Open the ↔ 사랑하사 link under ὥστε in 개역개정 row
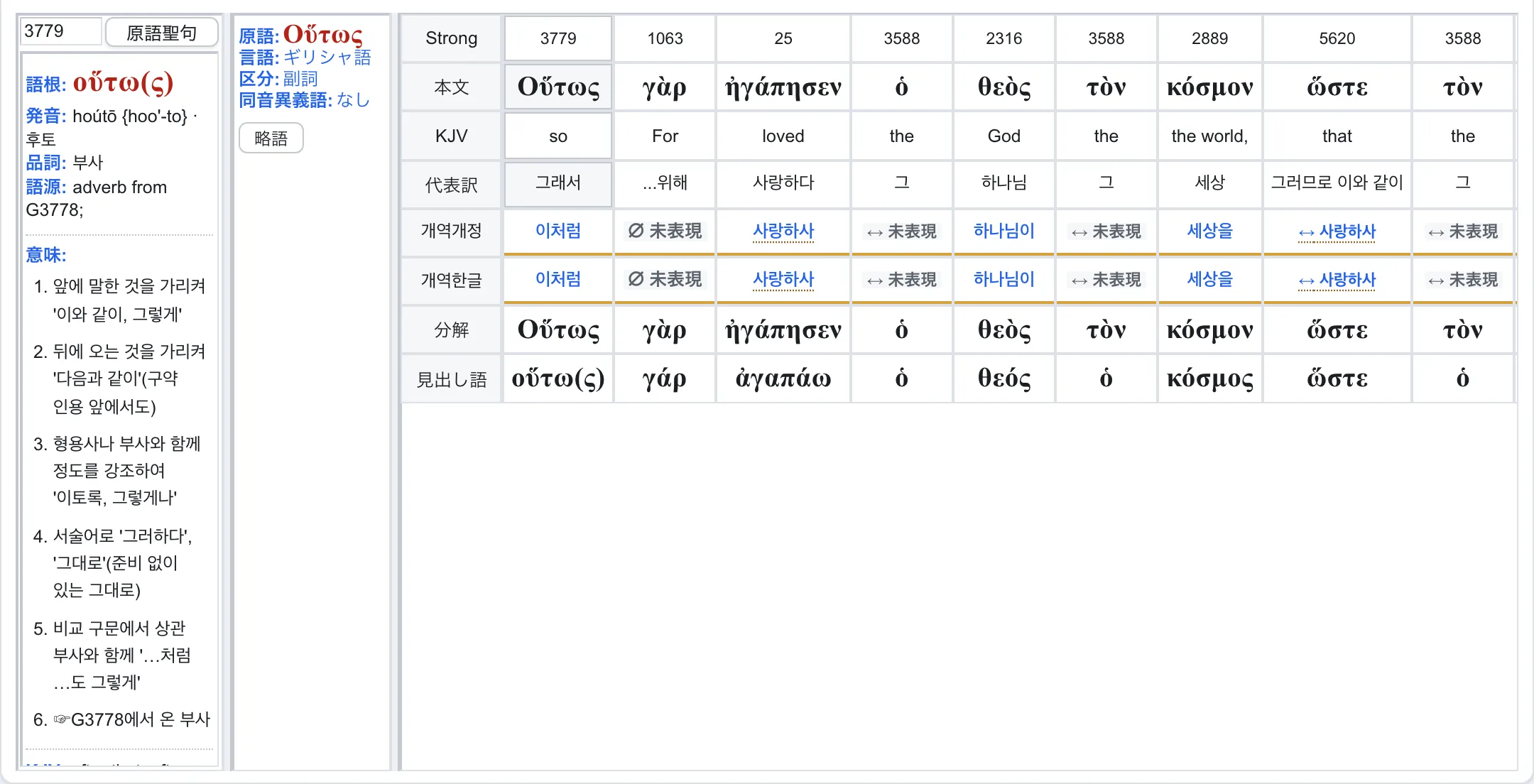Image resolution: width=1534 pixels, height=784 pixels. (1337, 232)
